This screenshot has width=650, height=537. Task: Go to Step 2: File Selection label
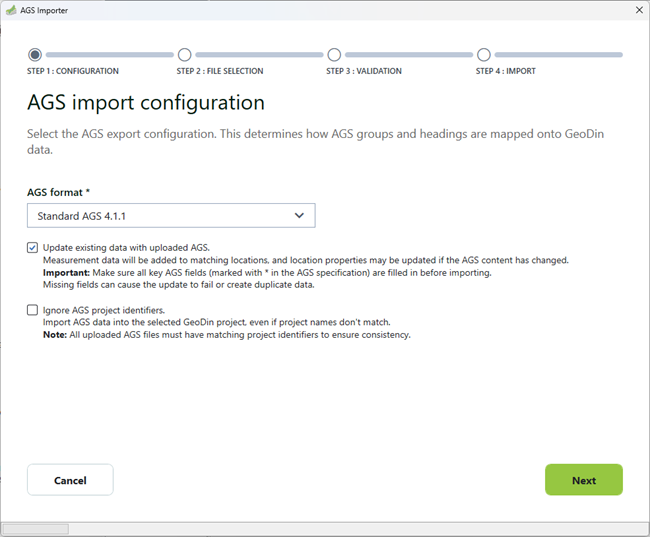(220, 72)
